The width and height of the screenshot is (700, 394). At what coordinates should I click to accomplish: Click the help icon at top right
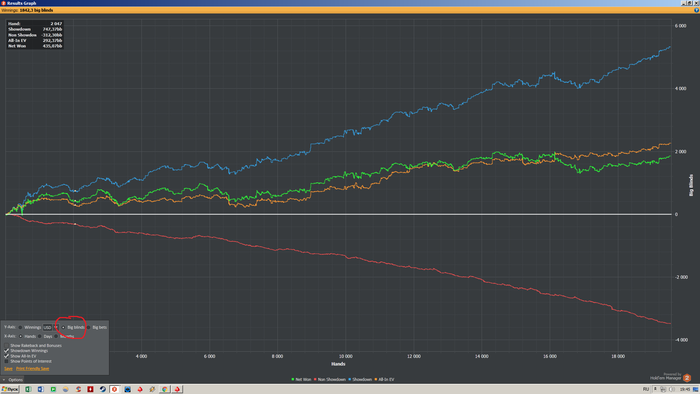point(696,10)
